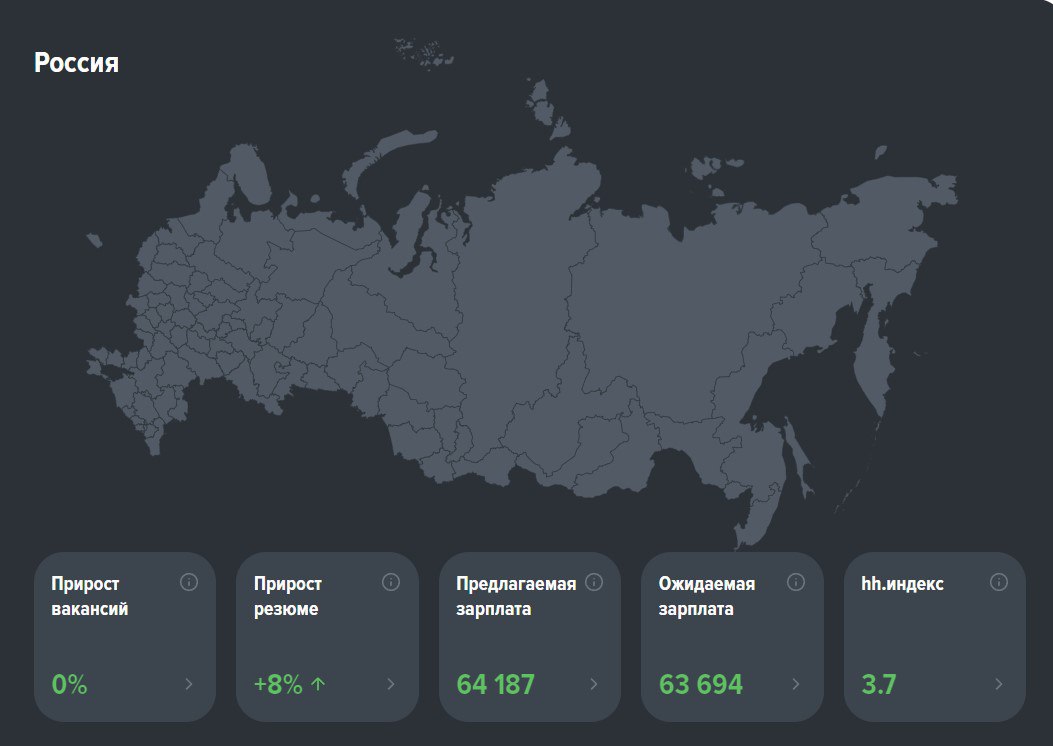This screenshot has width=1053, height=746.
Task: Show info for Предлагаемая зарплата
Action: pyautogui.click(x=594, y=582)
